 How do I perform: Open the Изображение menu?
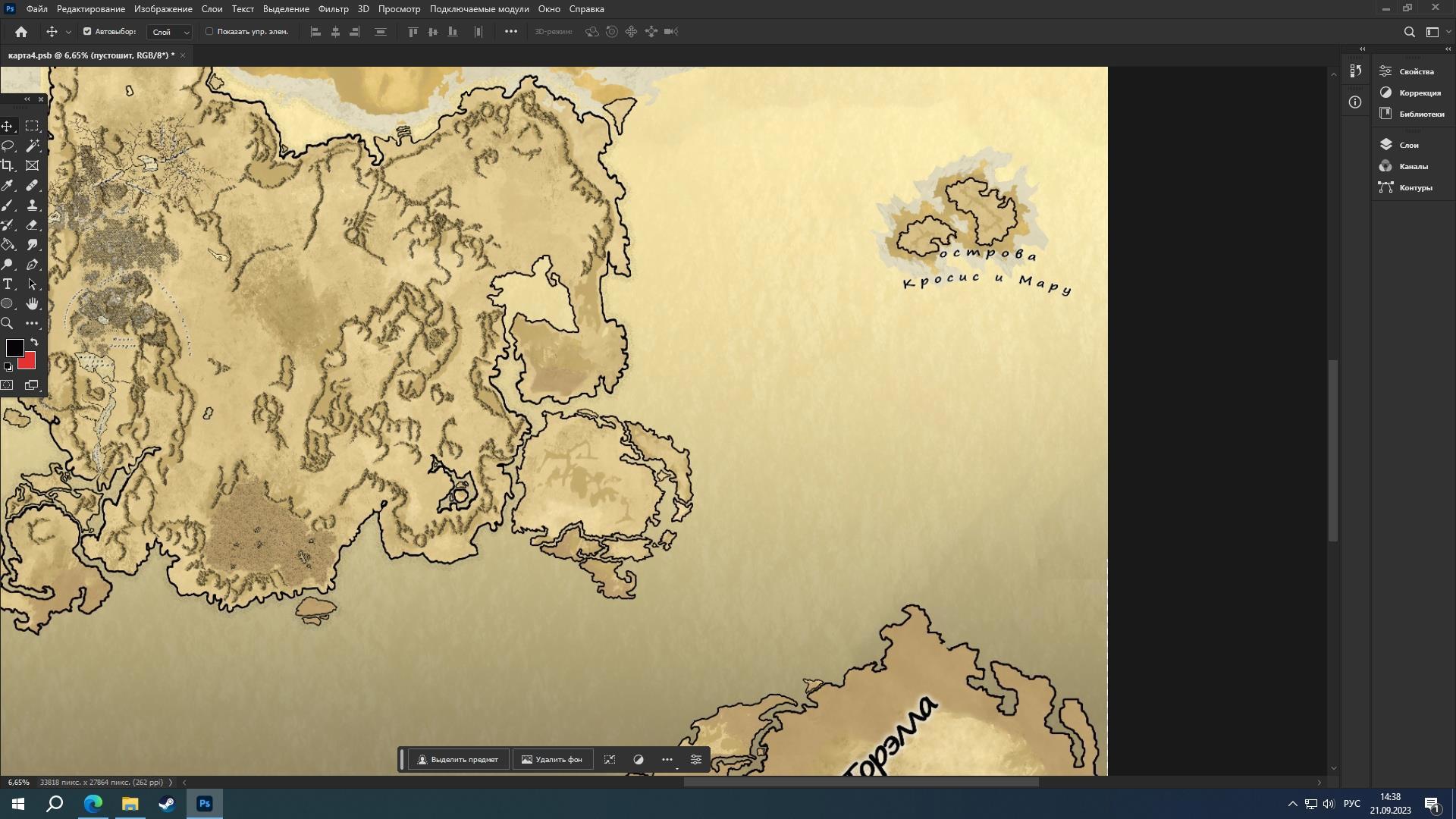click(x=163, y=9)
